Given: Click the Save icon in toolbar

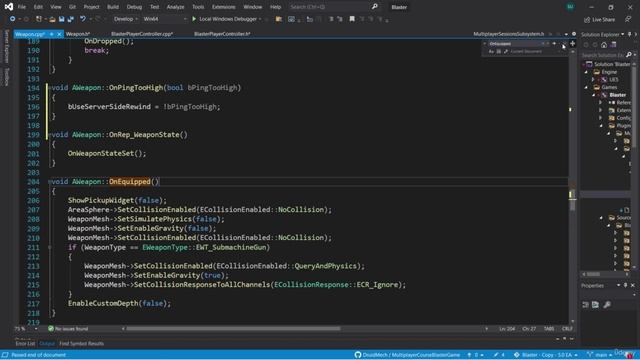Looking at the screenshot, I should (x=61, y=19).
